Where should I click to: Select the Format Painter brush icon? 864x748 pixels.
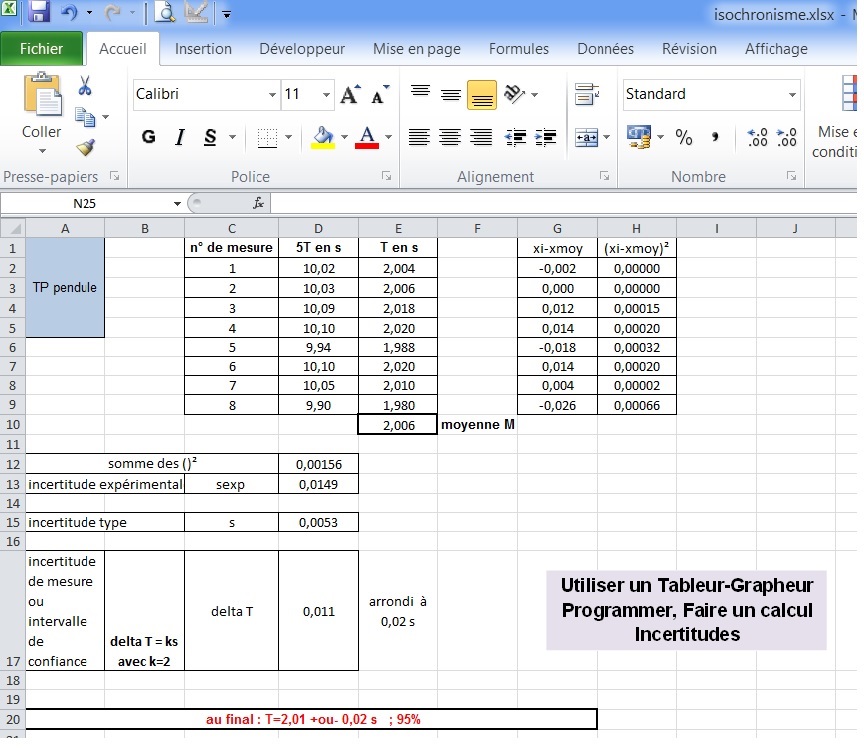[85, 147]
